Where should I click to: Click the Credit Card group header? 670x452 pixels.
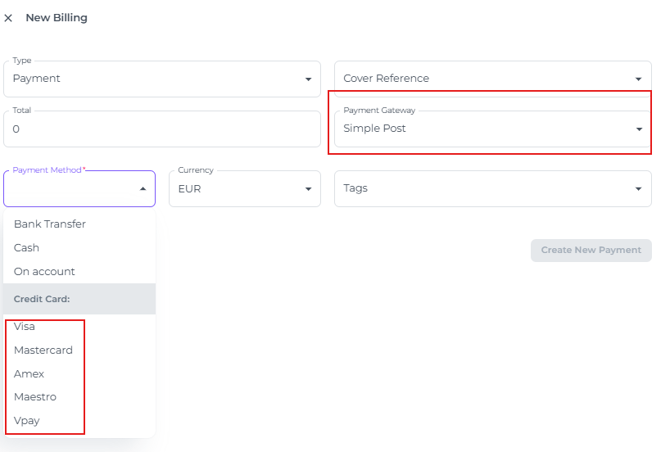coord(40,299)
